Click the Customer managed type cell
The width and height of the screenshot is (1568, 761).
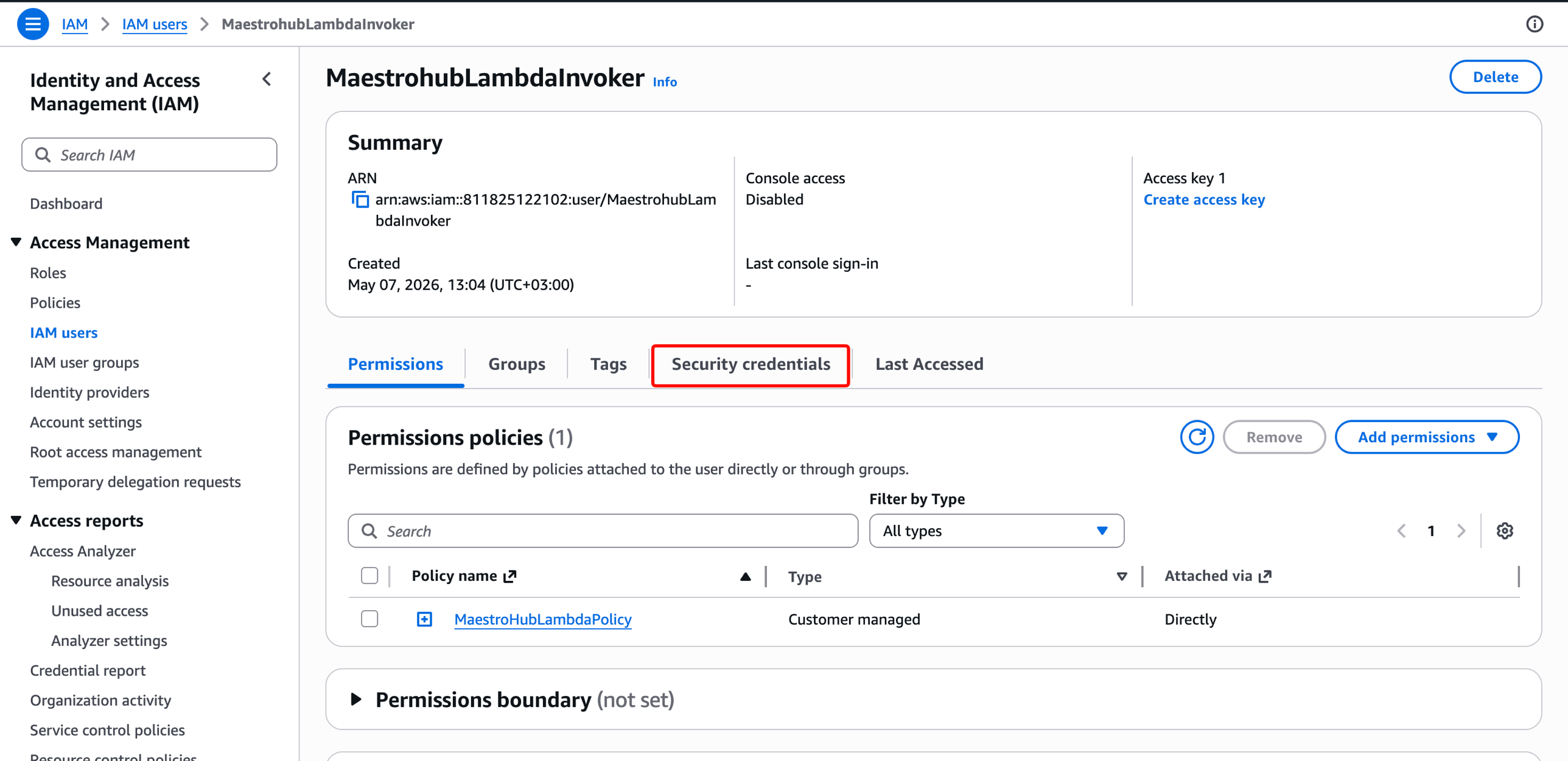[x=853, y=619]
